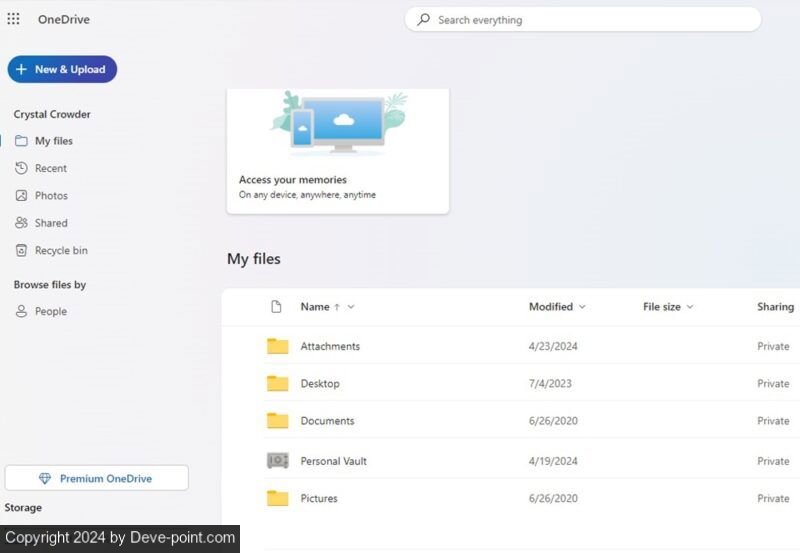Click the Premium OneDrive diamond icon
The image size is (800, 553).
[x=45, y=479]
